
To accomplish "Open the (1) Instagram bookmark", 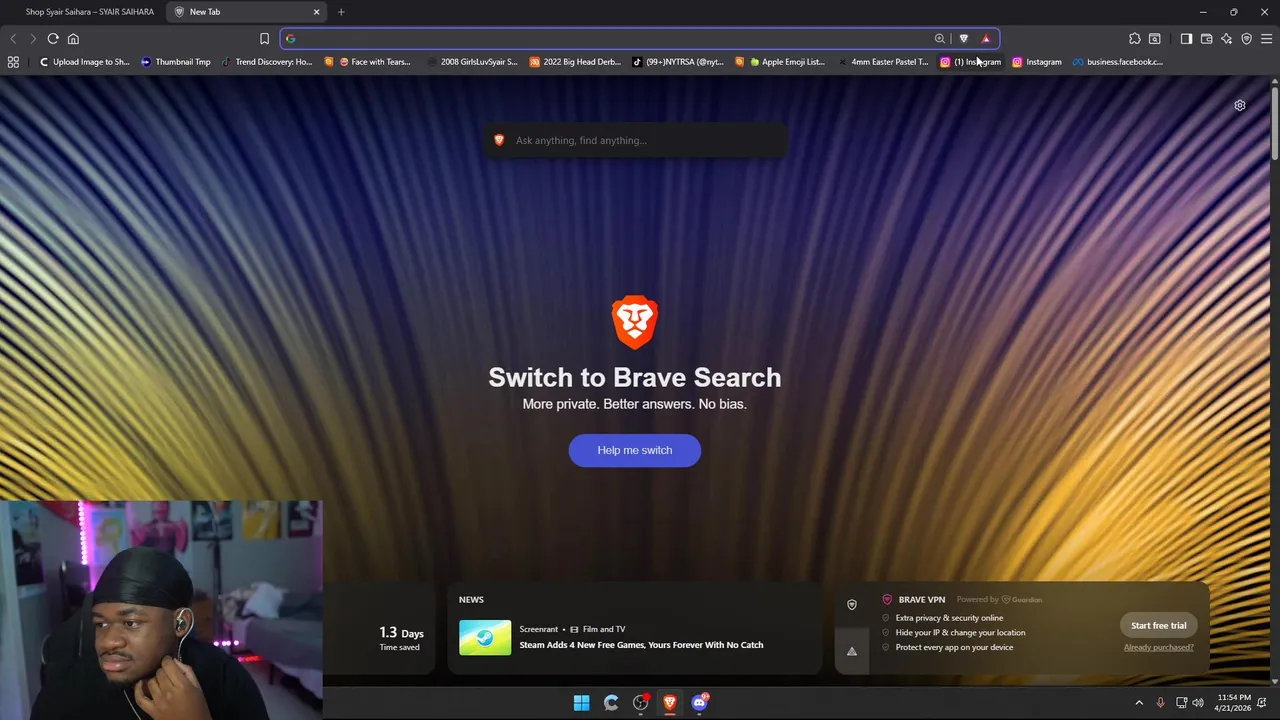I will point(971,62).
